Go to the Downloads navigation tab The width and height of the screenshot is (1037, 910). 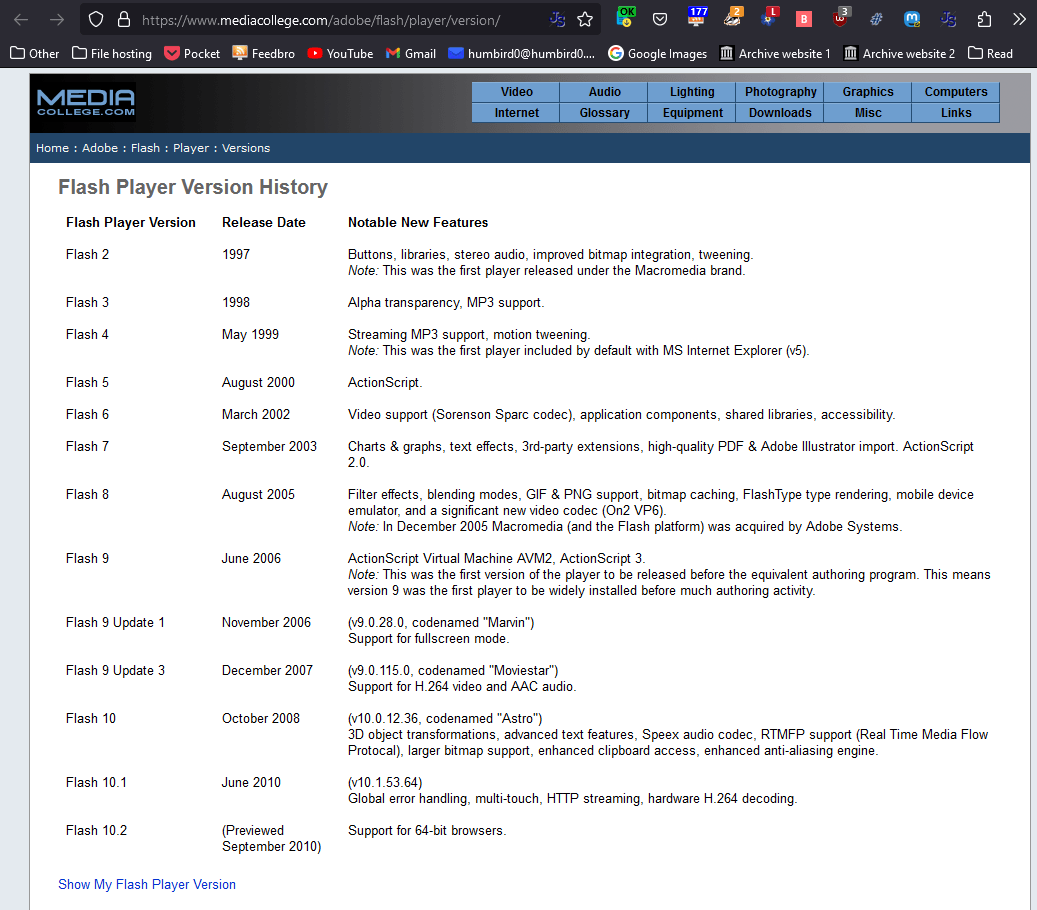[780, 113]
